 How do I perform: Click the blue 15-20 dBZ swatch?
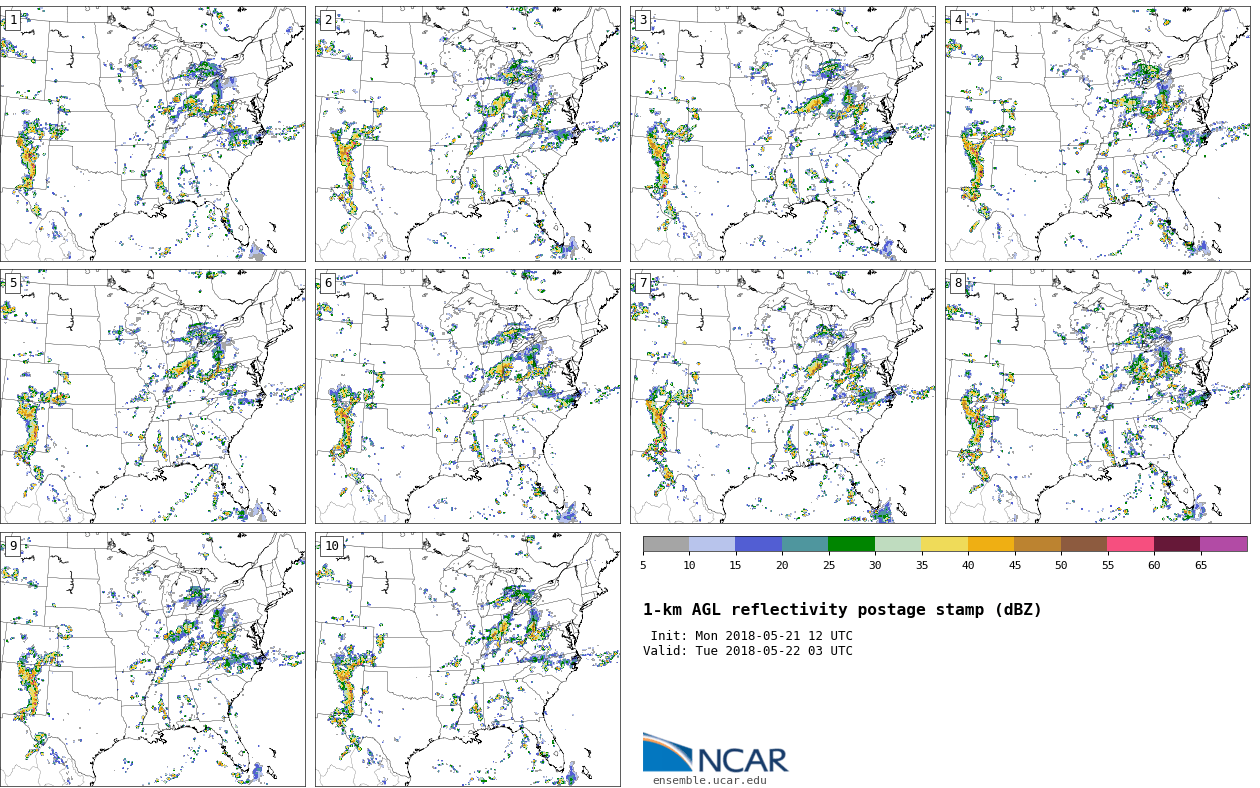click(x=758, y=544)
